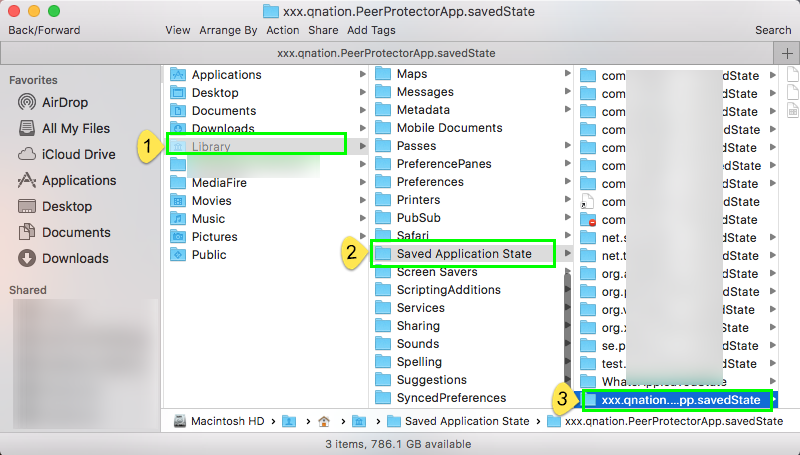Expand the Music folder arrow
This screenshot has height=455, width=800.
[x=363, y=219]
